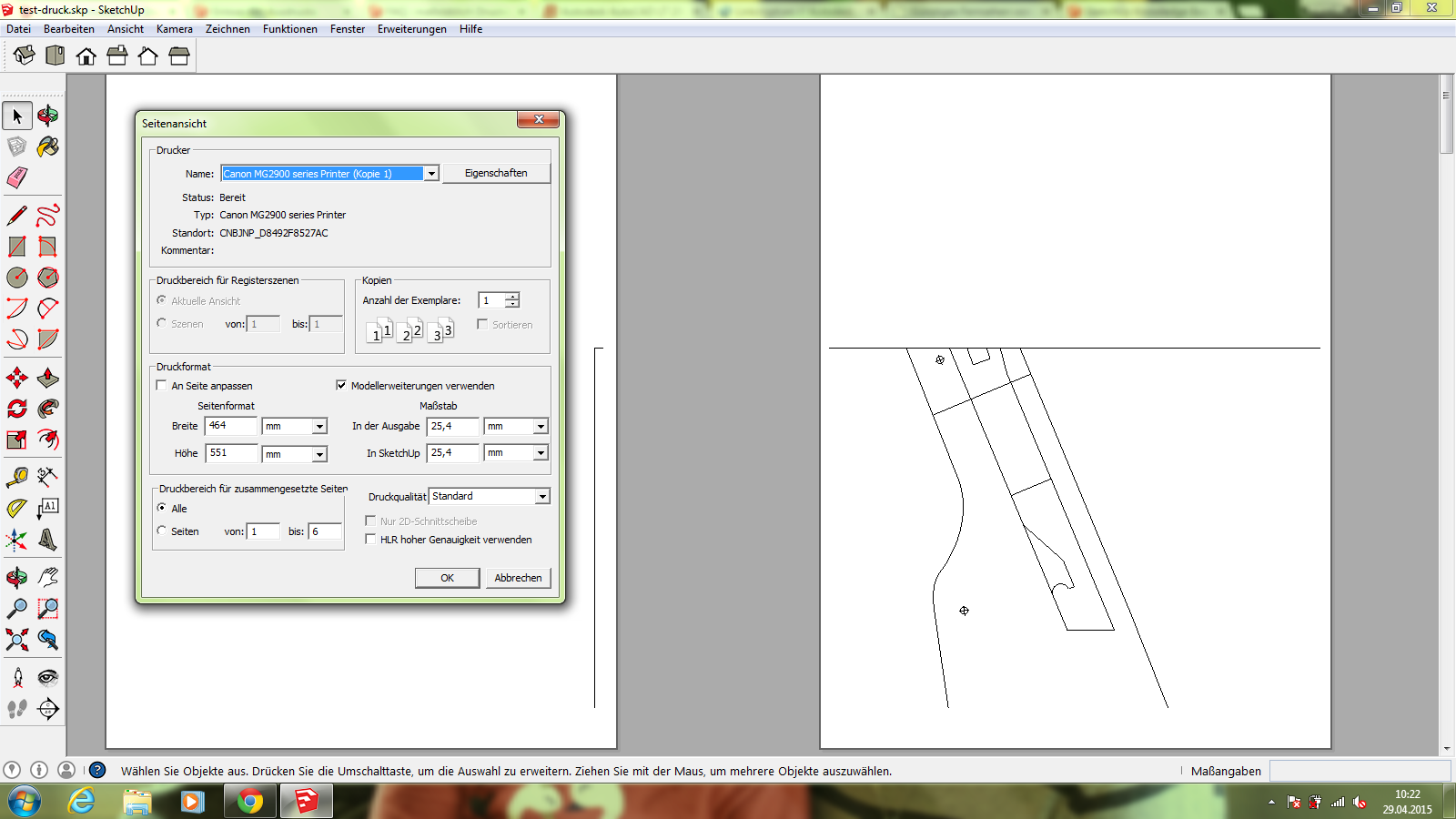The height and width of the screenshot is (819, 1456).
Task: Uncheck 'Modellerweiterungen verwenden' option
Action: click(x=341, y=386)
